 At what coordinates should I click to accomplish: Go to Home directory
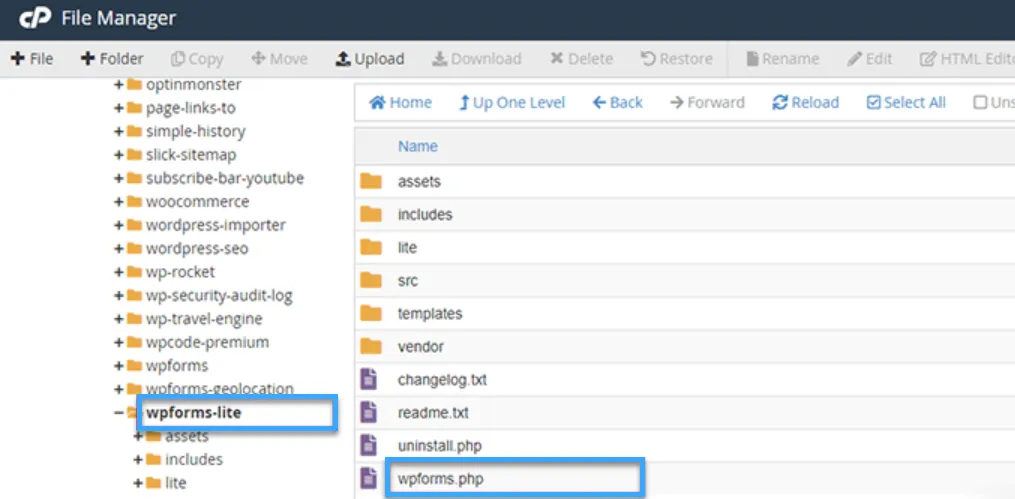click(400, 102)
